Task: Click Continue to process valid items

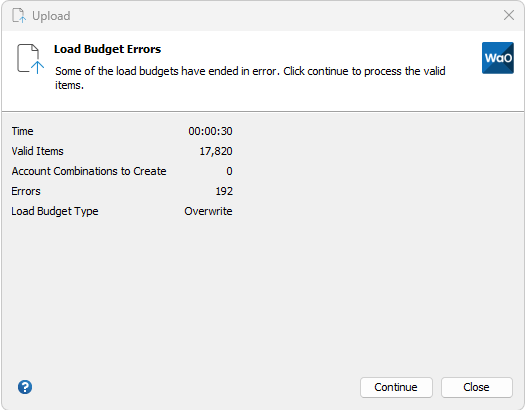Action: coord(396,387)
